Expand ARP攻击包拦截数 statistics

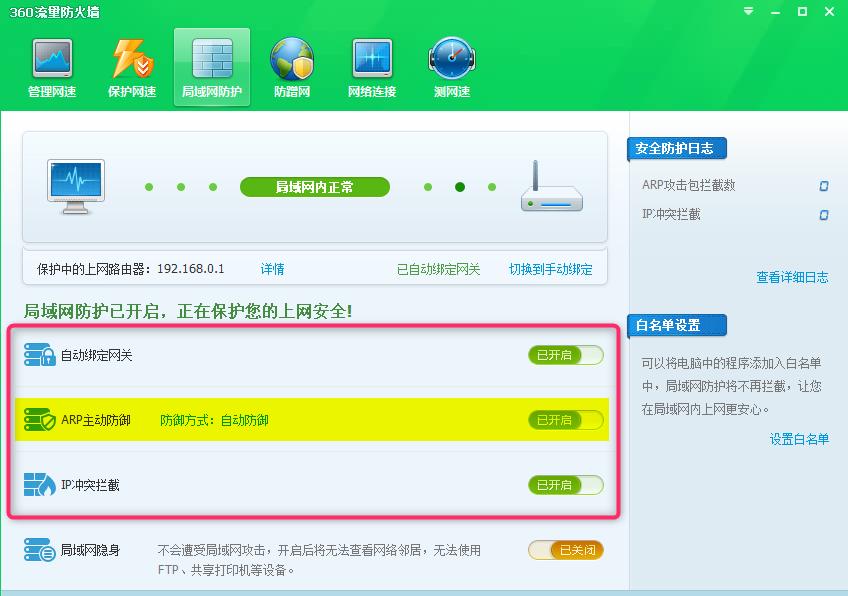click(x=823, y=186)
